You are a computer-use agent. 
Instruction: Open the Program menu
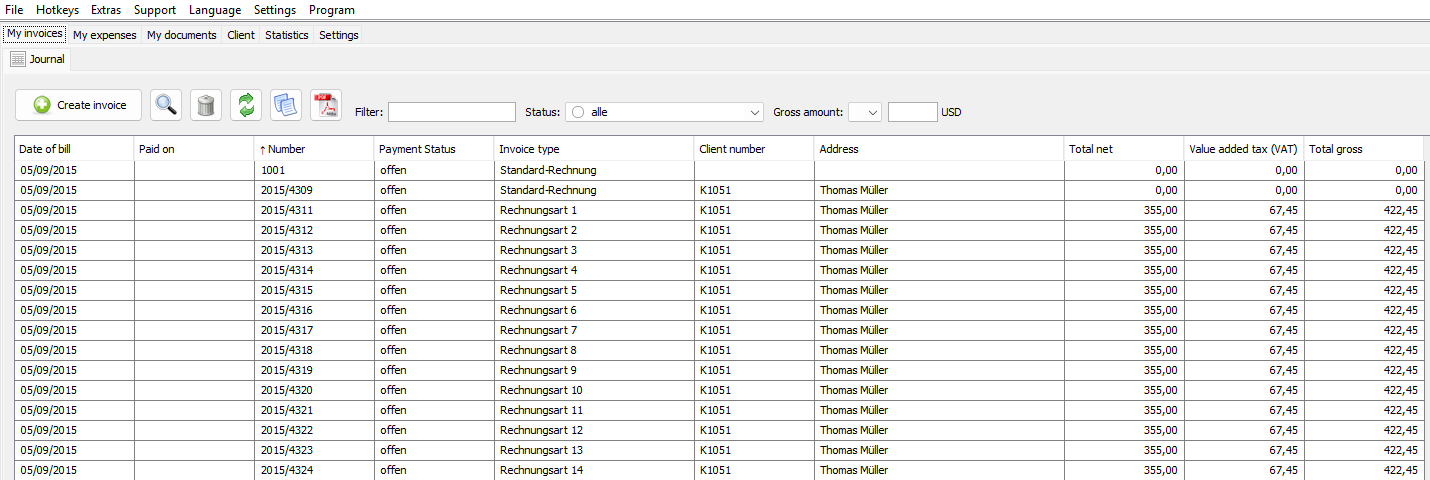point(332,10)
